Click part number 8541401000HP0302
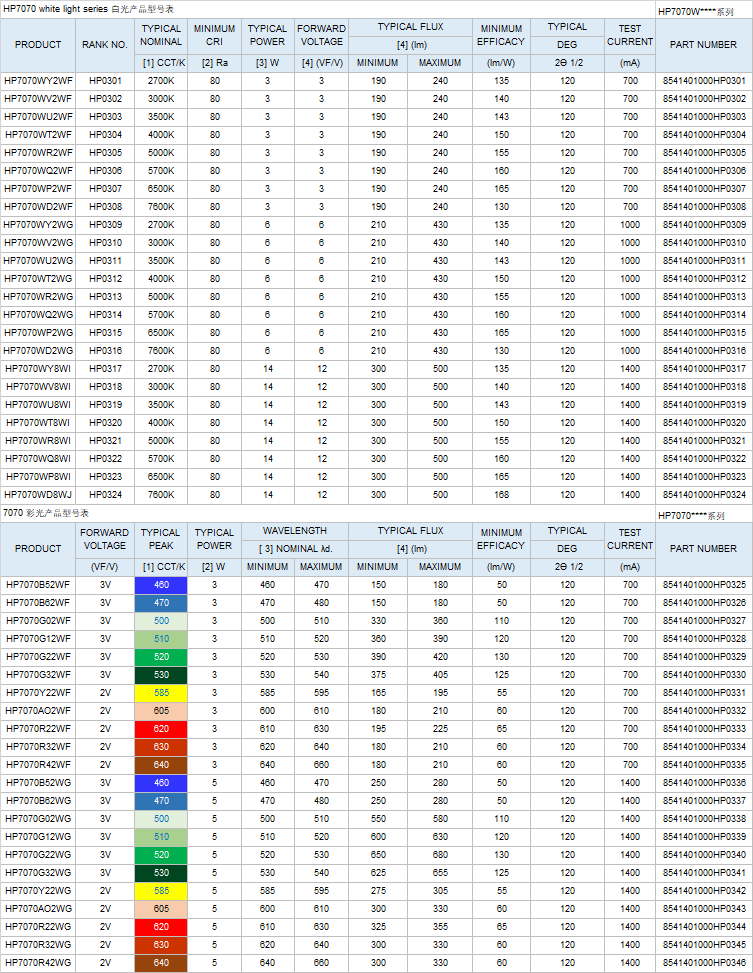Screen dimensions: 753x973 point(704,99)
